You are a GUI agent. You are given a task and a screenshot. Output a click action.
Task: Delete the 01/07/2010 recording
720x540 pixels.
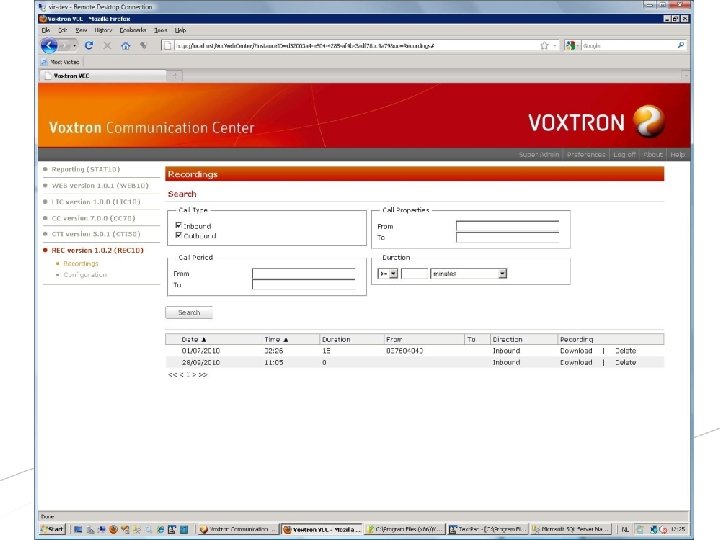pyautogui.click(x=625, y=351)
